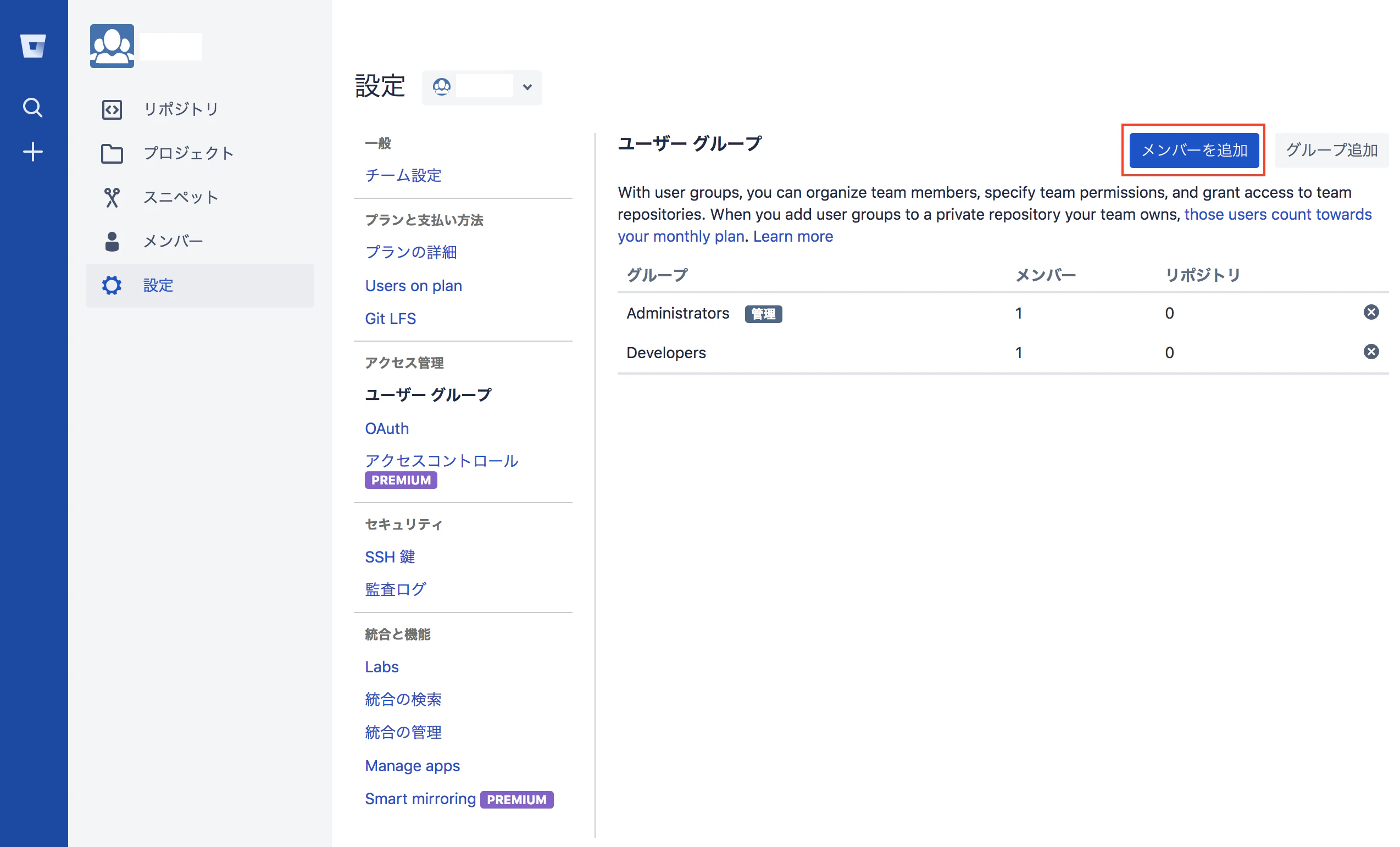This screenshot has width=1400, height=847.
Task: Open アクセスコントロール link
Action: pos(441,461)
